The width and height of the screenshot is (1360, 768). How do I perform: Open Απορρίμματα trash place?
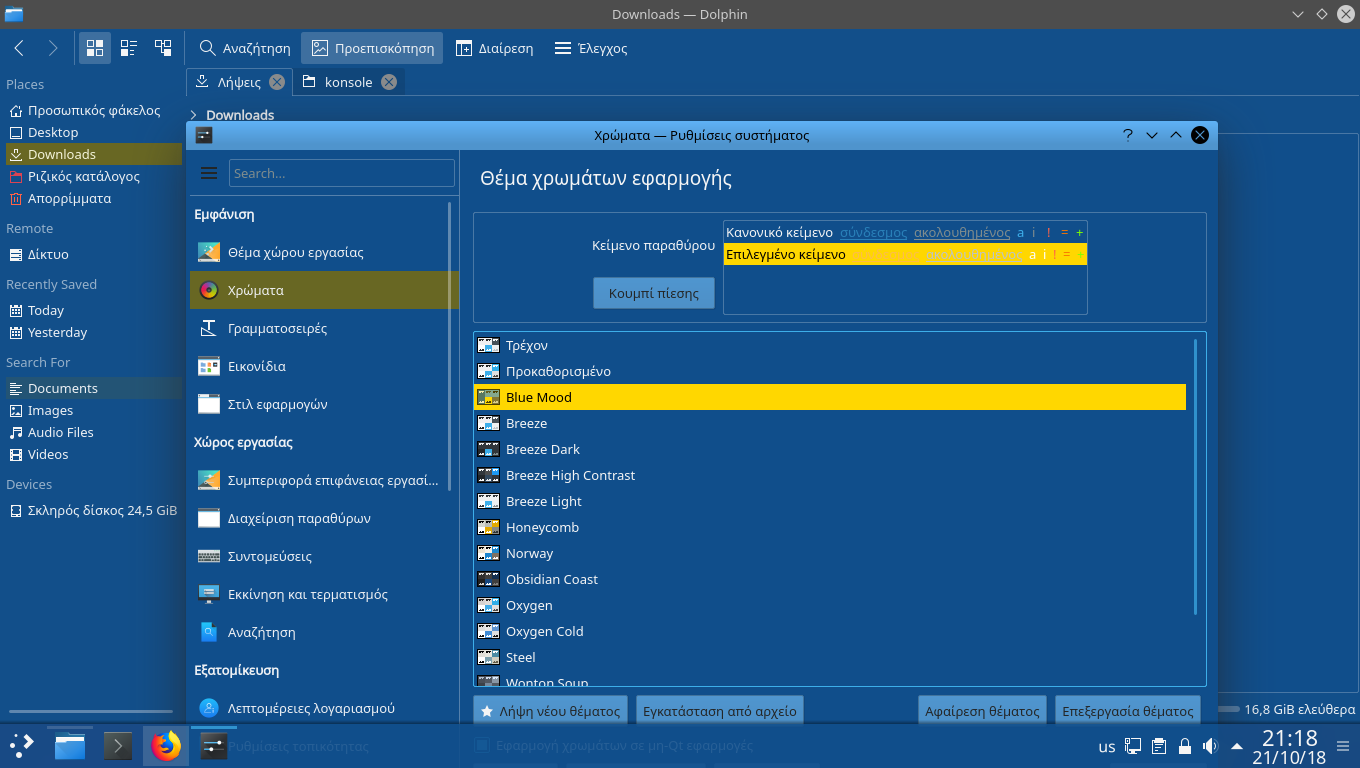click(x=92, y=198)
